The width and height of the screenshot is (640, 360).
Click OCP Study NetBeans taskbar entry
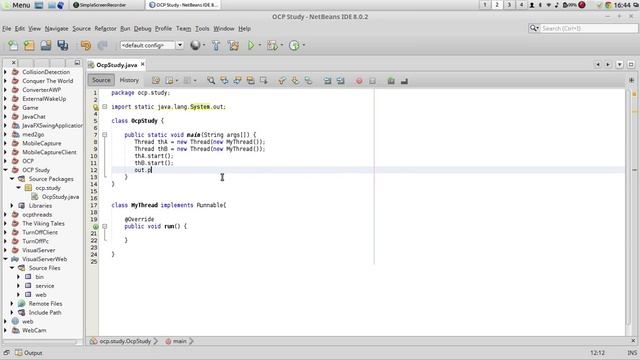(184, 5)
